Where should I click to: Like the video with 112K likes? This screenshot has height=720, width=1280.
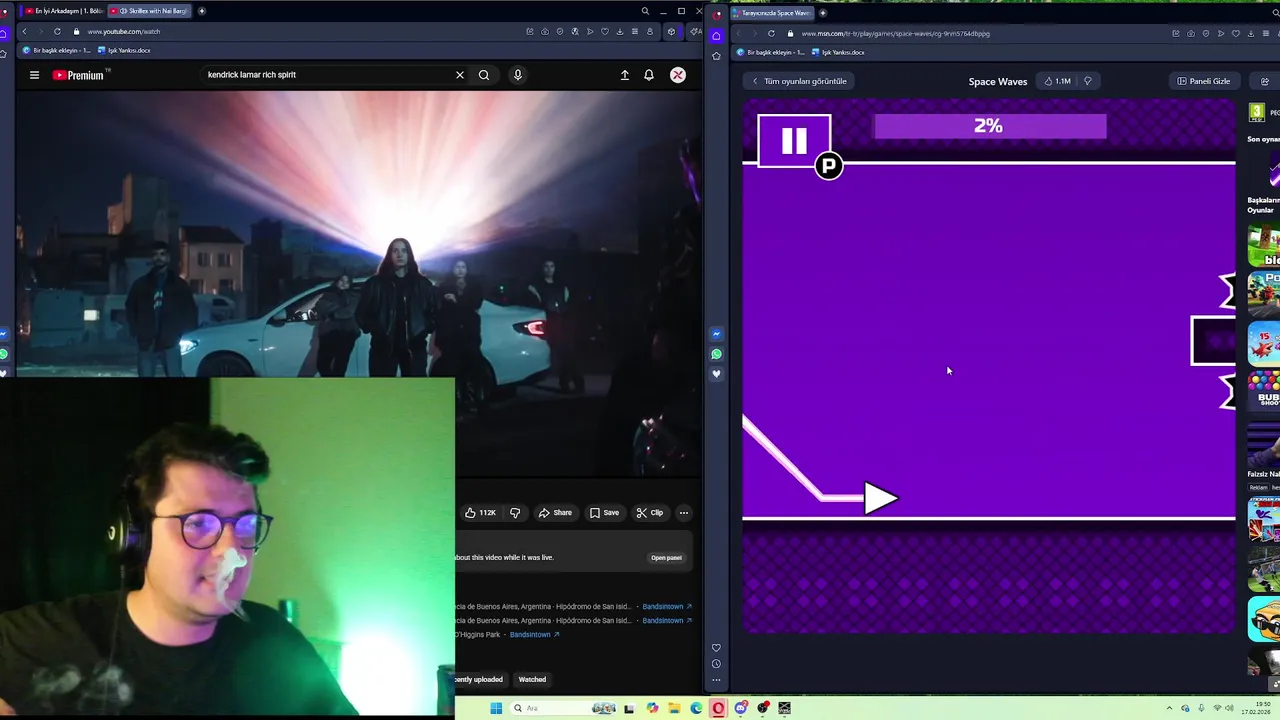[x=480, y=513]
